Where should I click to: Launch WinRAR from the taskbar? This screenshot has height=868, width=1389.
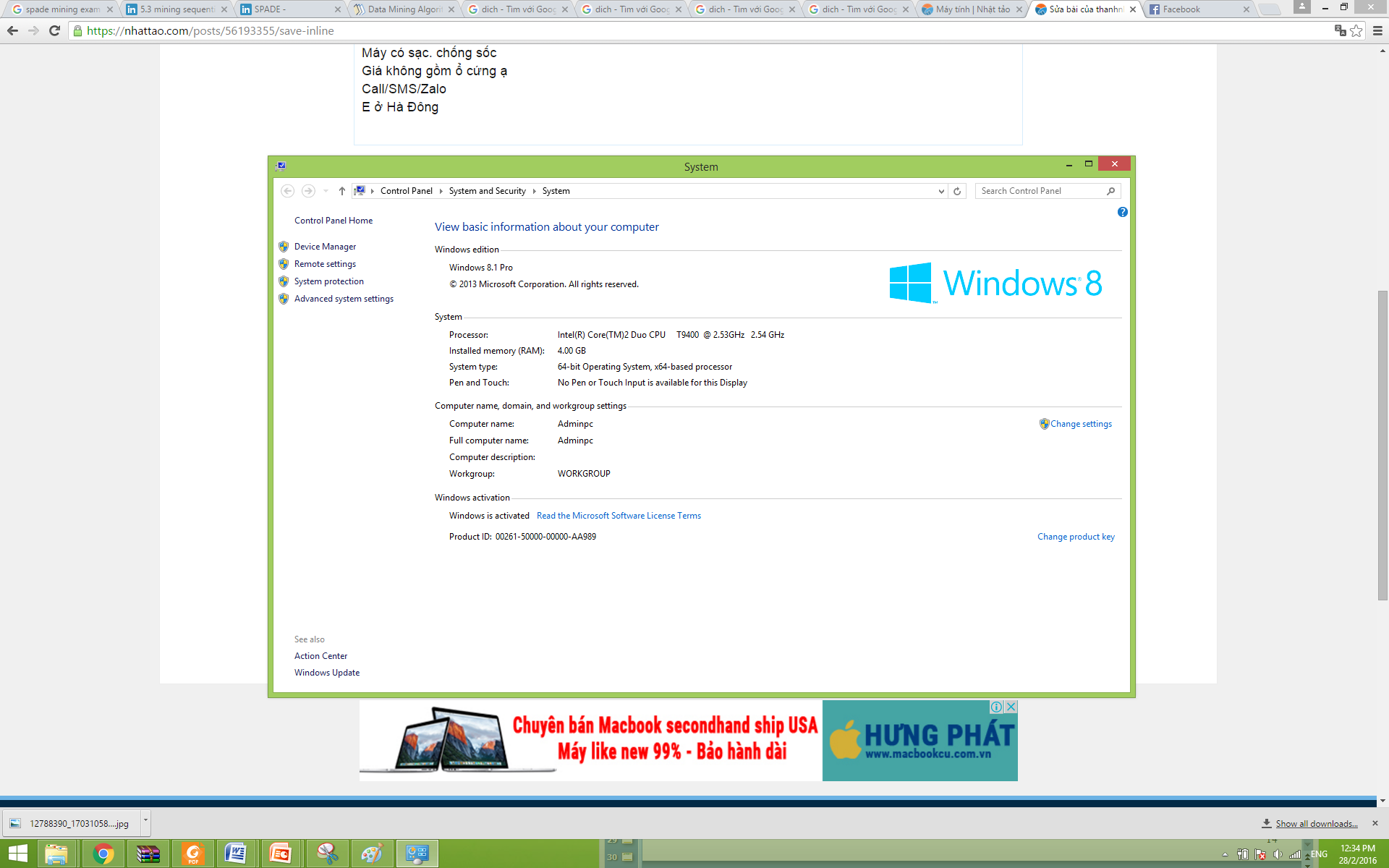pyautogui.click(x=148, y=854)
